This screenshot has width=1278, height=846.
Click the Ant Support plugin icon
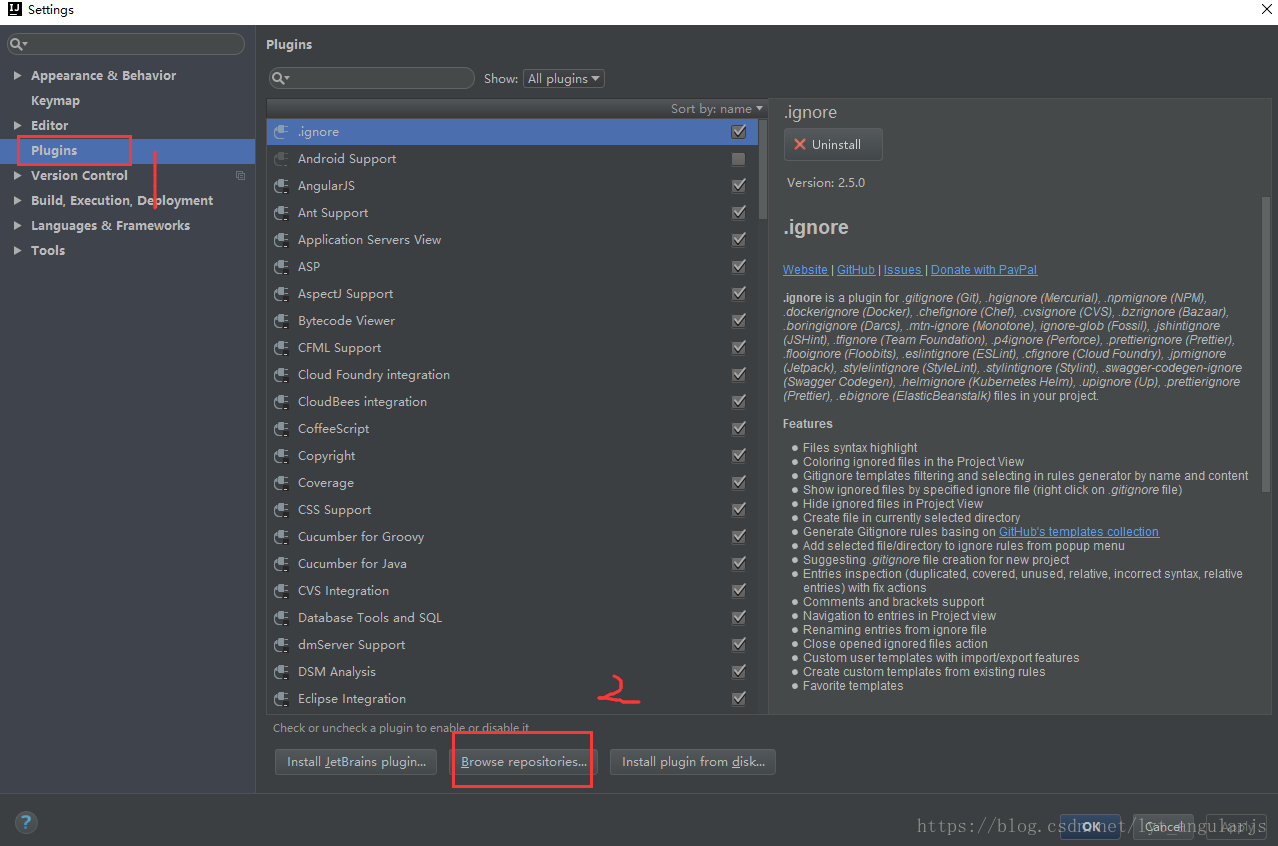[x=282, y=213]
